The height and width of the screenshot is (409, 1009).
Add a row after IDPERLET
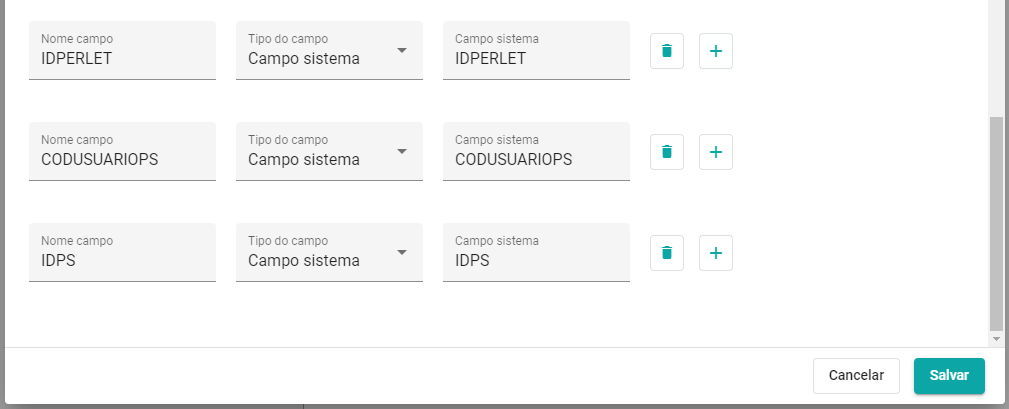(716, 51)
